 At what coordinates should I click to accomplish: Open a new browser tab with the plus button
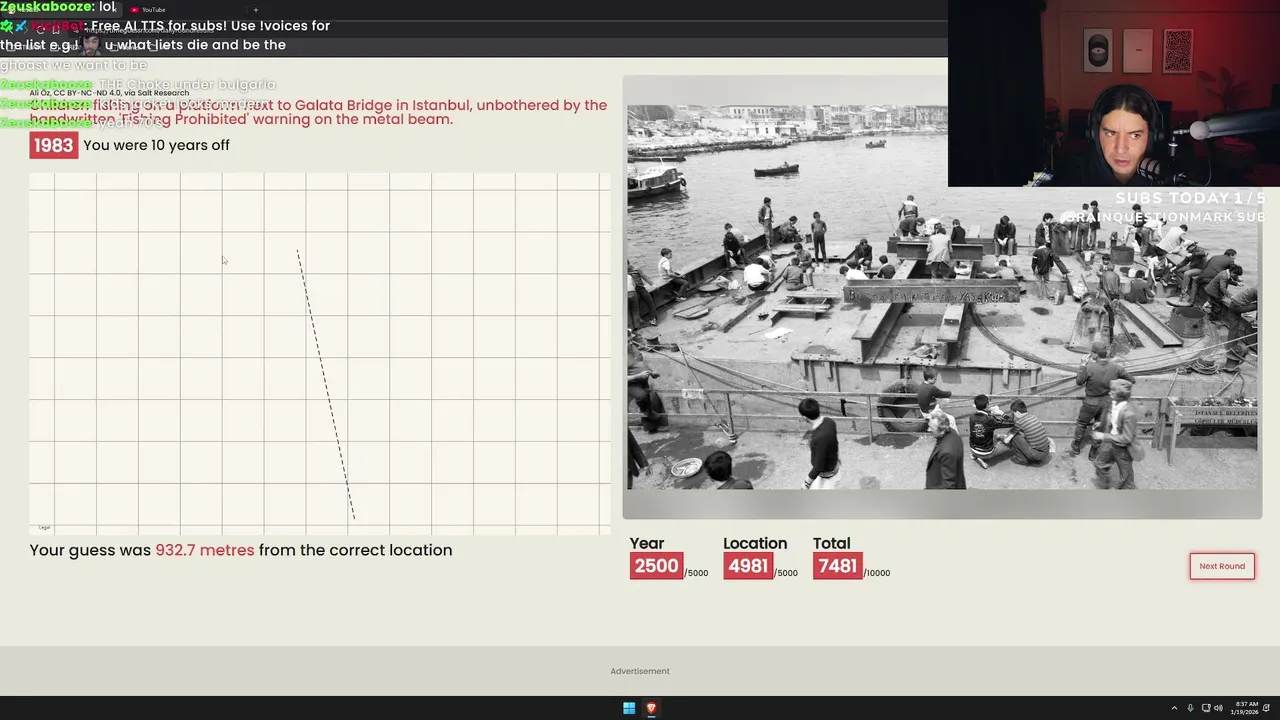point(255,10)
